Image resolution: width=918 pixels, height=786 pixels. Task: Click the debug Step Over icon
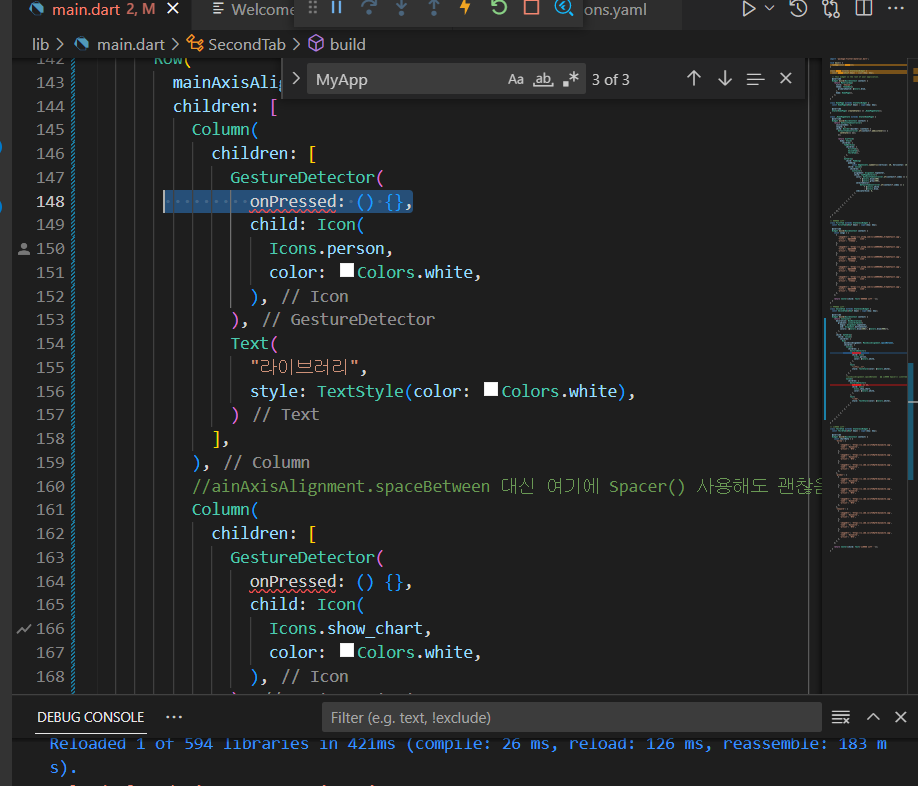369,8
